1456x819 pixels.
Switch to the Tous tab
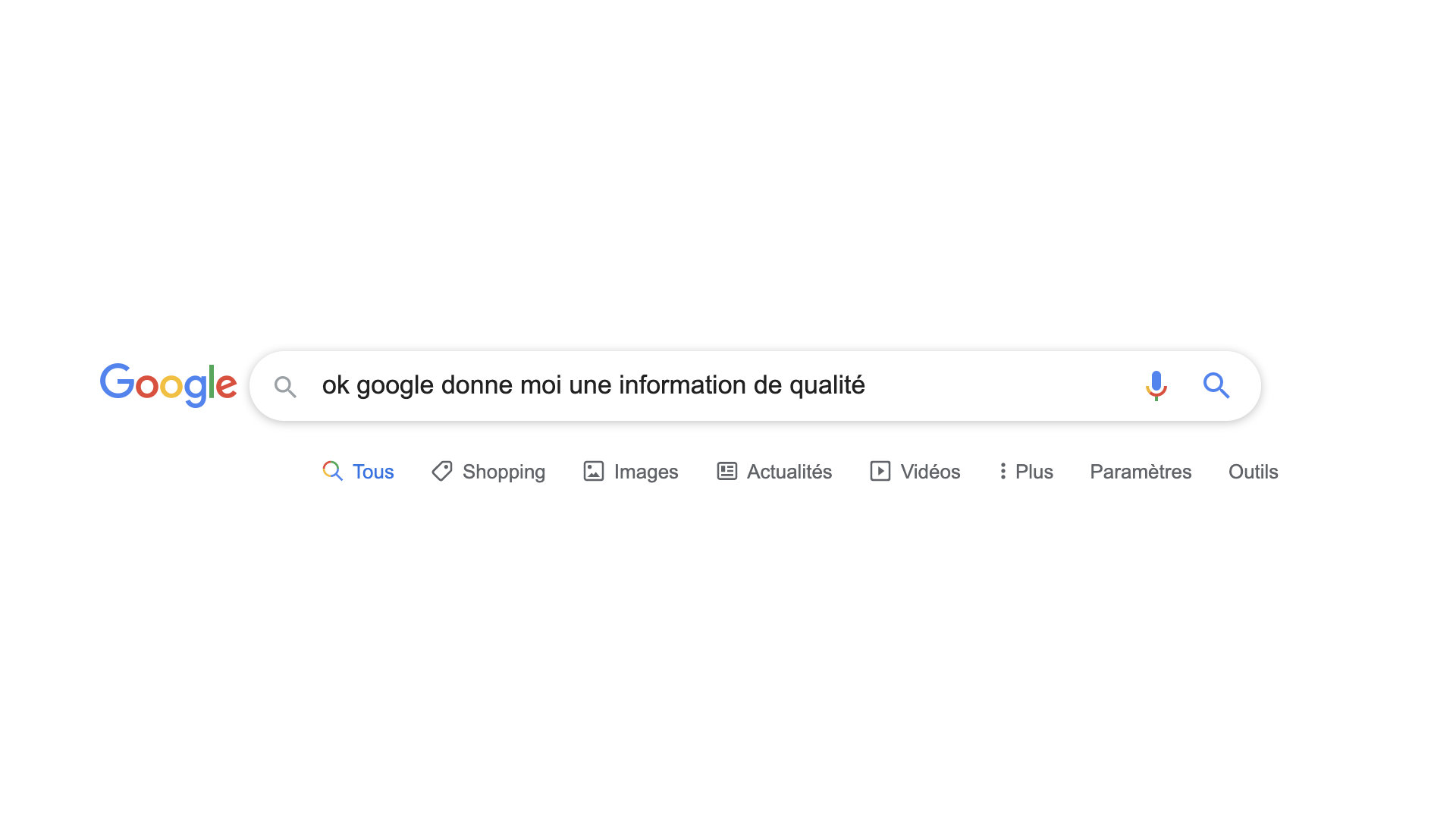point(358,472)
